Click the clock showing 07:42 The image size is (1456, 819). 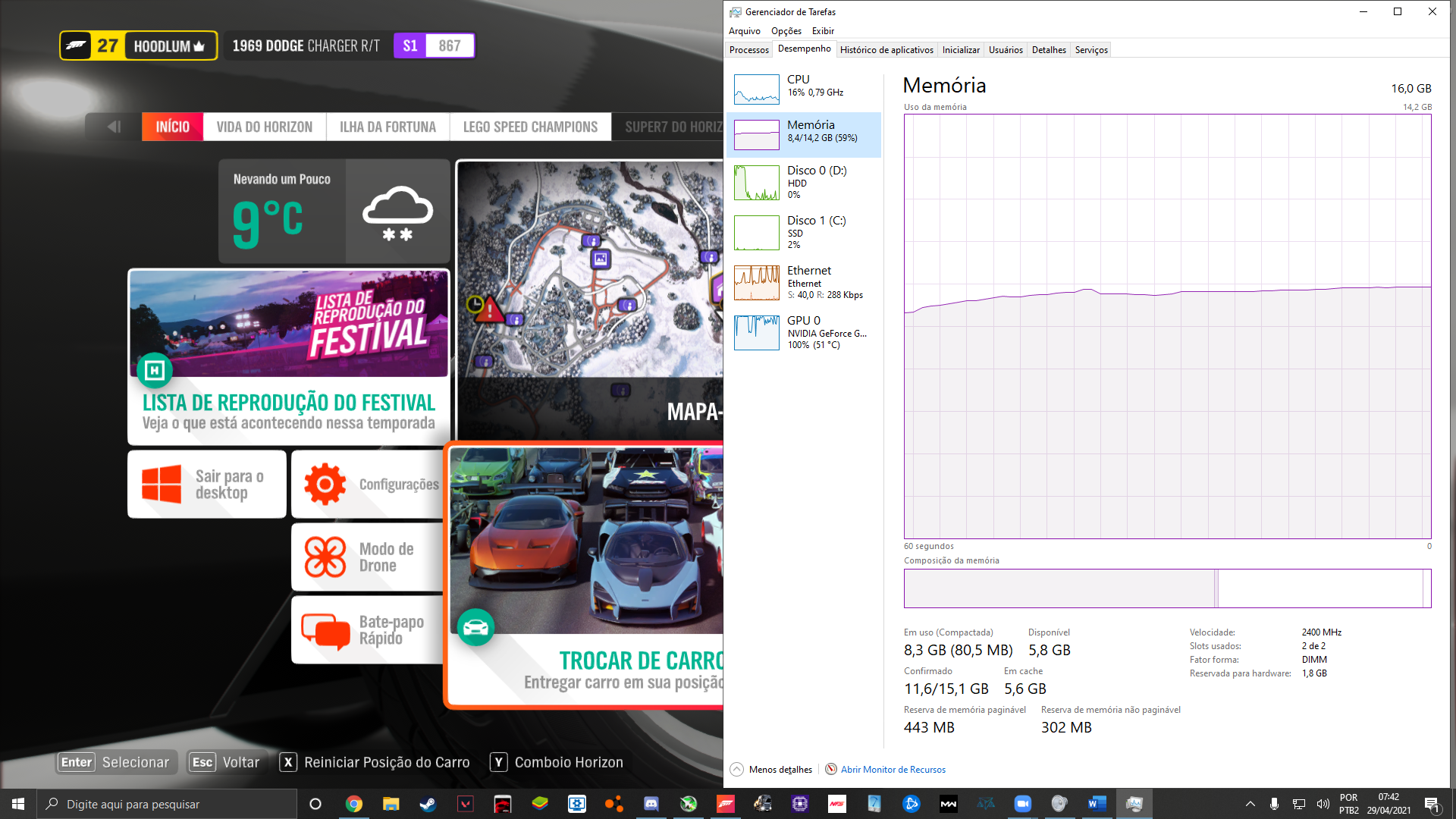point(1389,797)
